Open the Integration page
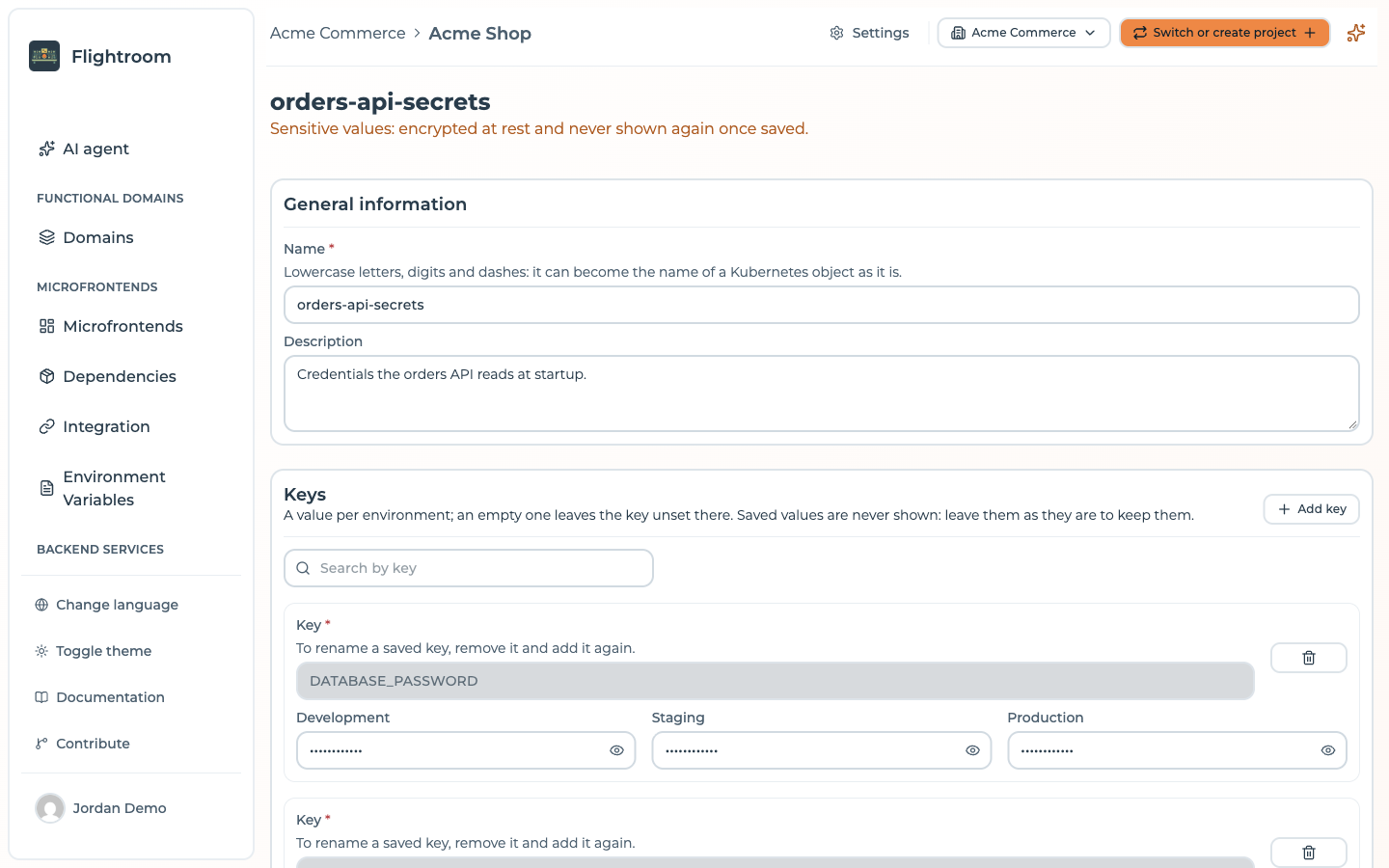This screenshot has height=868, width=1389. (x=95, y=426)
